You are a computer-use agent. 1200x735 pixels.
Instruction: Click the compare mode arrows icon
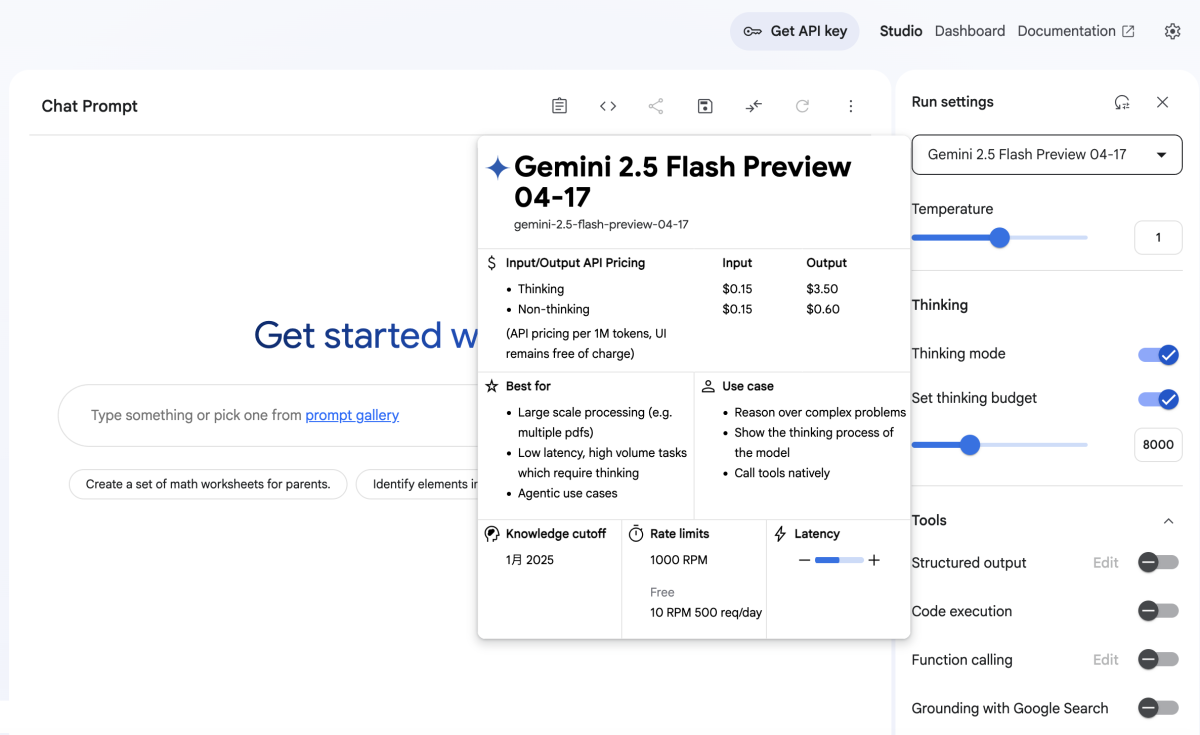pos(754,106)
